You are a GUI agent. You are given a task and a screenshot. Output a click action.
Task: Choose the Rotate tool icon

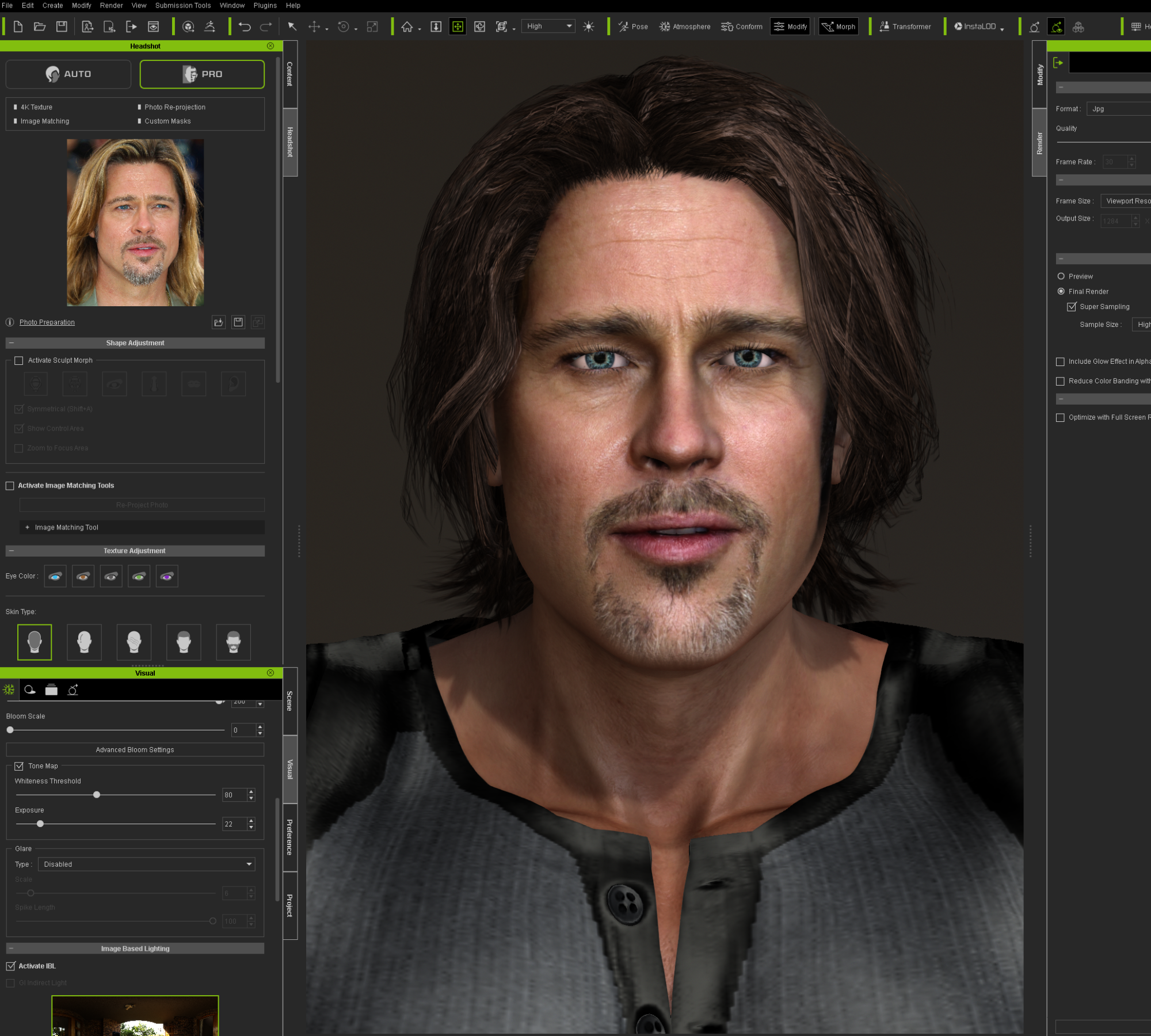point(344,26)
